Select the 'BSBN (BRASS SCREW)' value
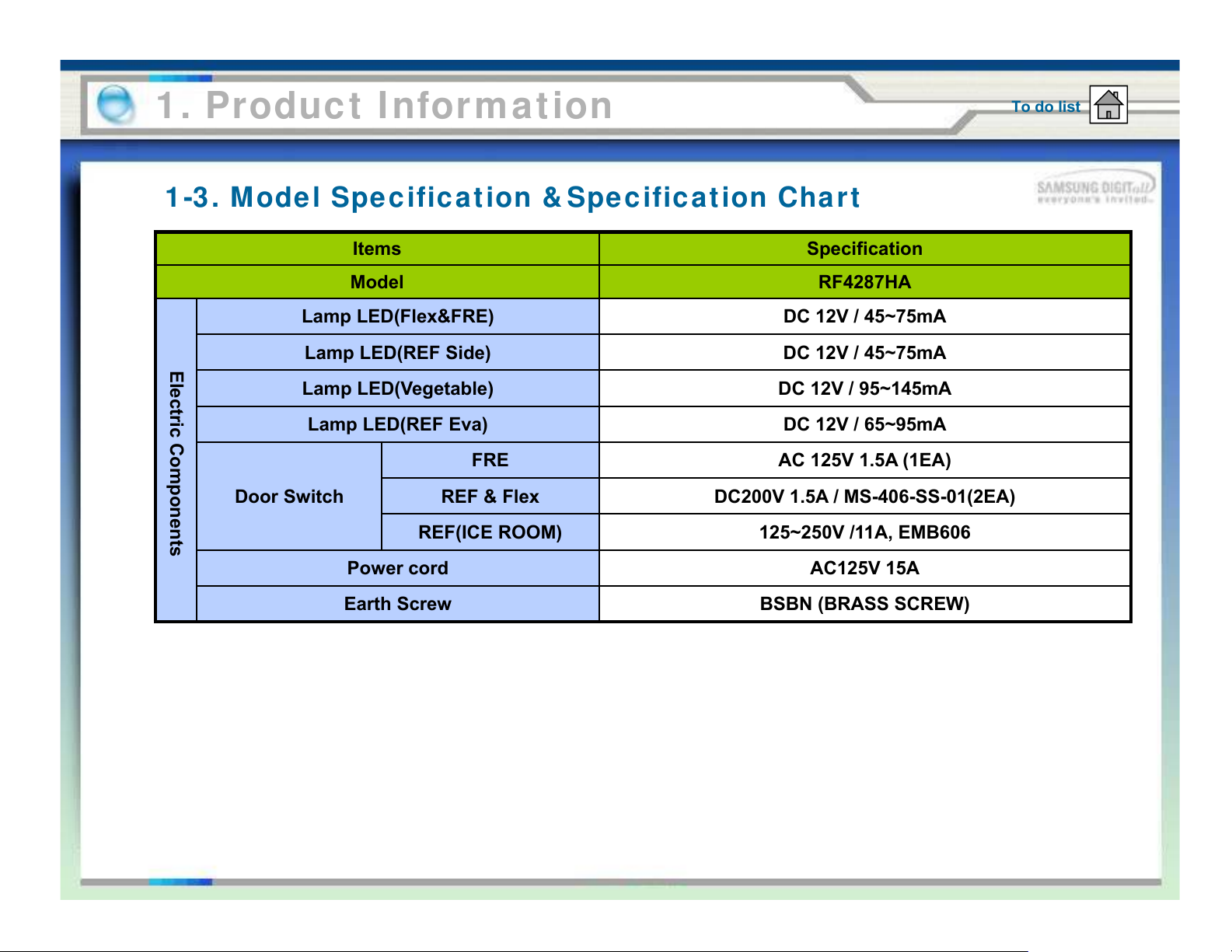 pyautogui.click(x=864, y=604)
